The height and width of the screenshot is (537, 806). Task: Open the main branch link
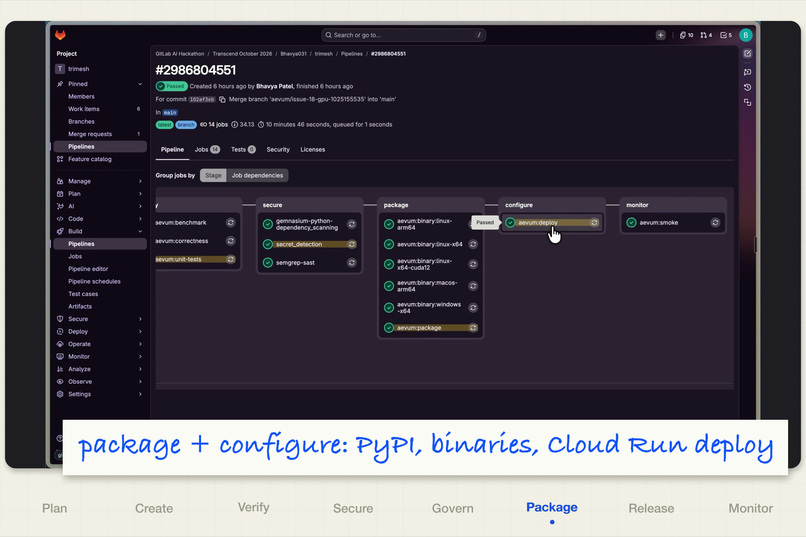click(x=170, y=113)
